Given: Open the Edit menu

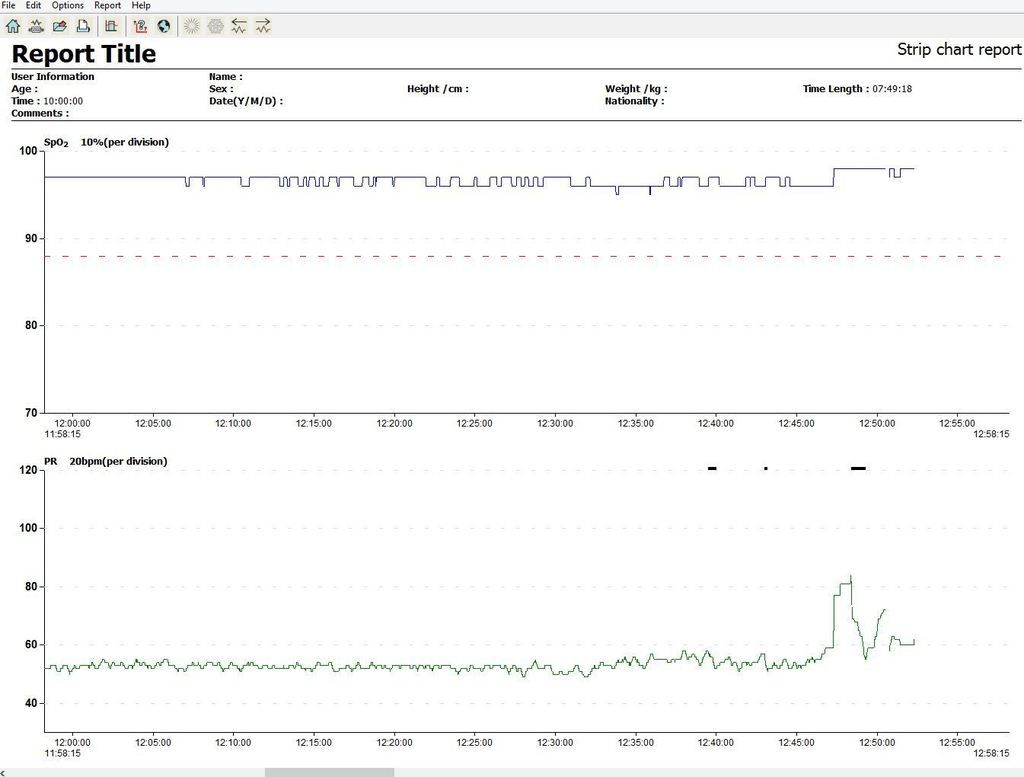Looking at the screenshot, I should 33,5.
